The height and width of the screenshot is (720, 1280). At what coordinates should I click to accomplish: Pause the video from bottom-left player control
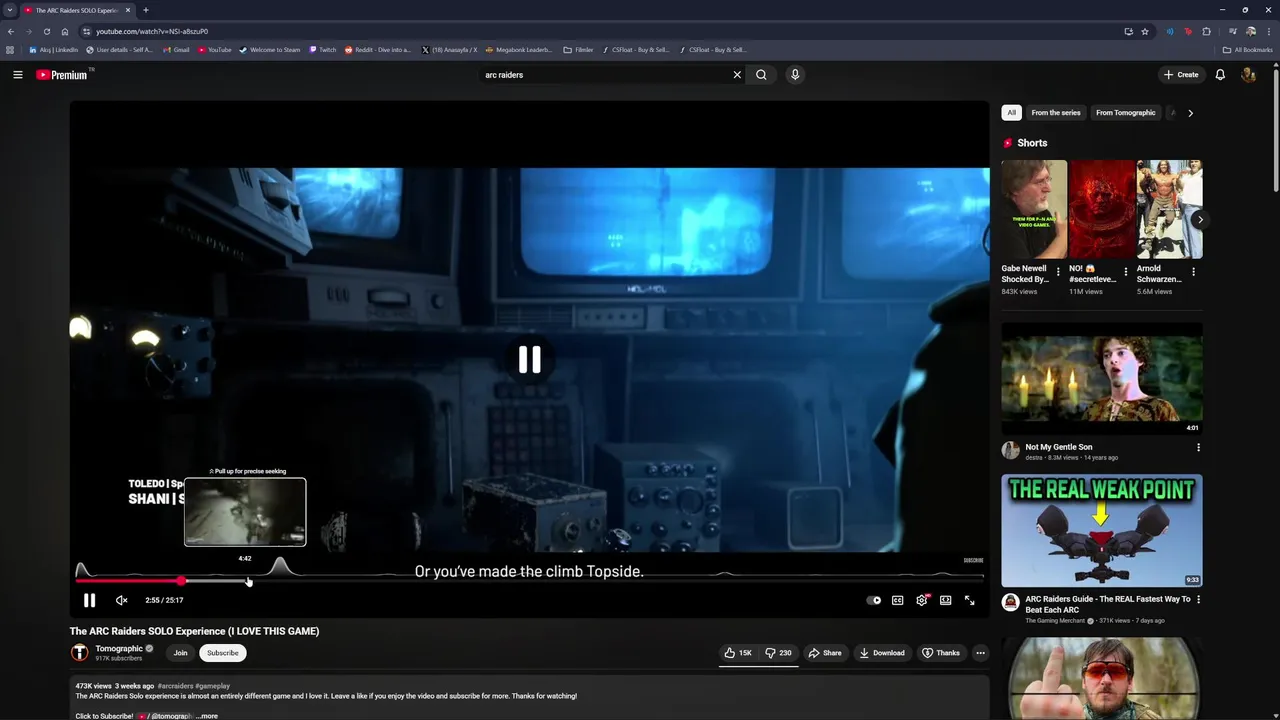pyautogui.click(x=89, y=600)
